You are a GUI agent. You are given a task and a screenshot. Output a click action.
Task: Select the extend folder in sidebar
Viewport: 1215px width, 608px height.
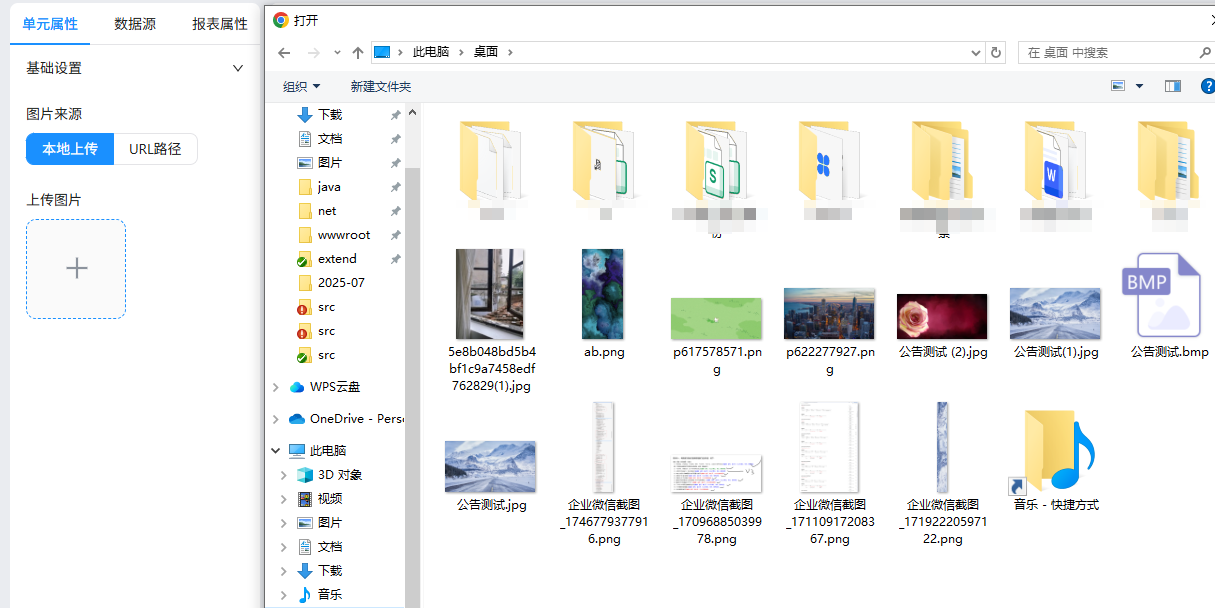click(x=337, y=259)
